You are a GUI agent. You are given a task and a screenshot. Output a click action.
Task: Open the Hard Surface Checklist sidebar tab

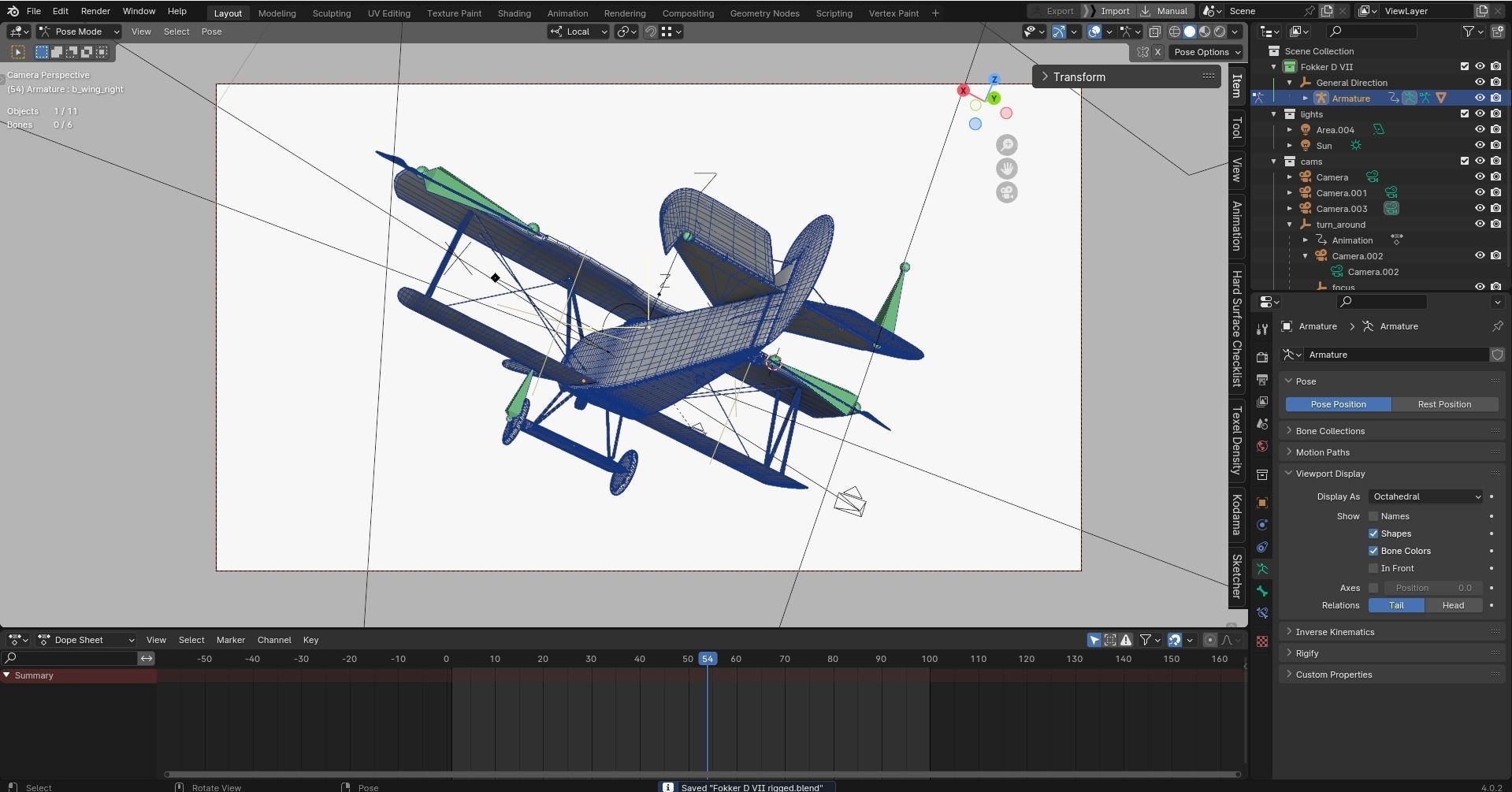point(1237,328)
